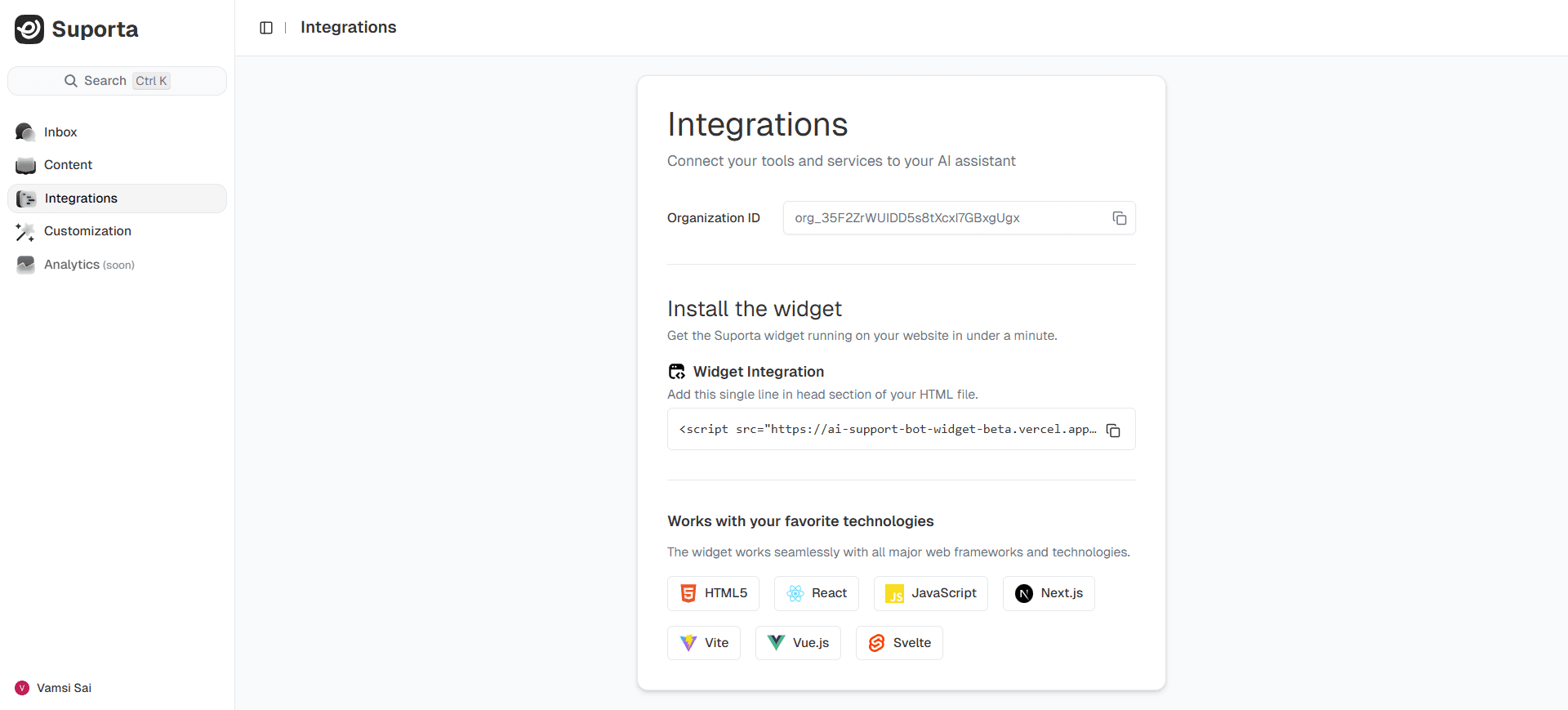Click the Analytics icon in sidebar
This screenshot has width=1568, height=710.
[x=25, y=265]
